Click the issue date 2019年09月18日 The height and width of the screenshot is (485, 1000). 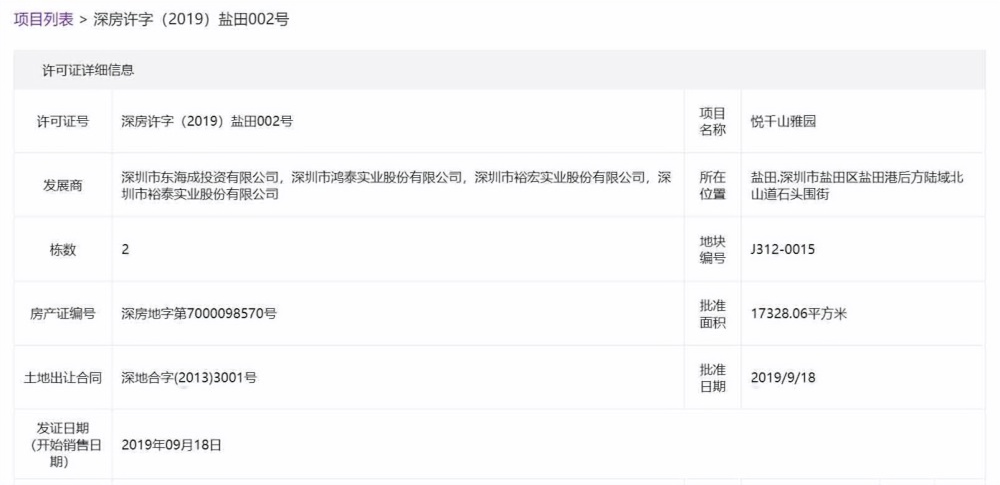(x=171, y=444)
